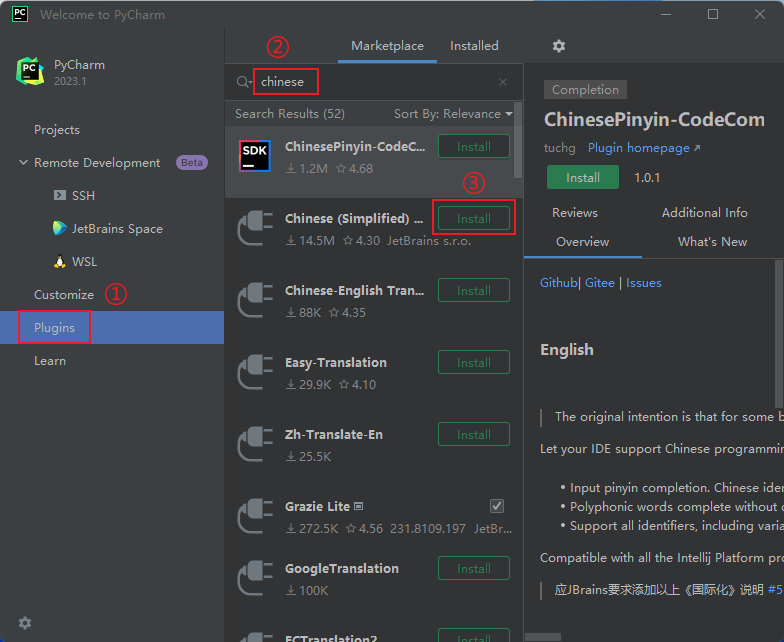
Task: Clear the plugin search text with X icon
Action: click(502, 82)
